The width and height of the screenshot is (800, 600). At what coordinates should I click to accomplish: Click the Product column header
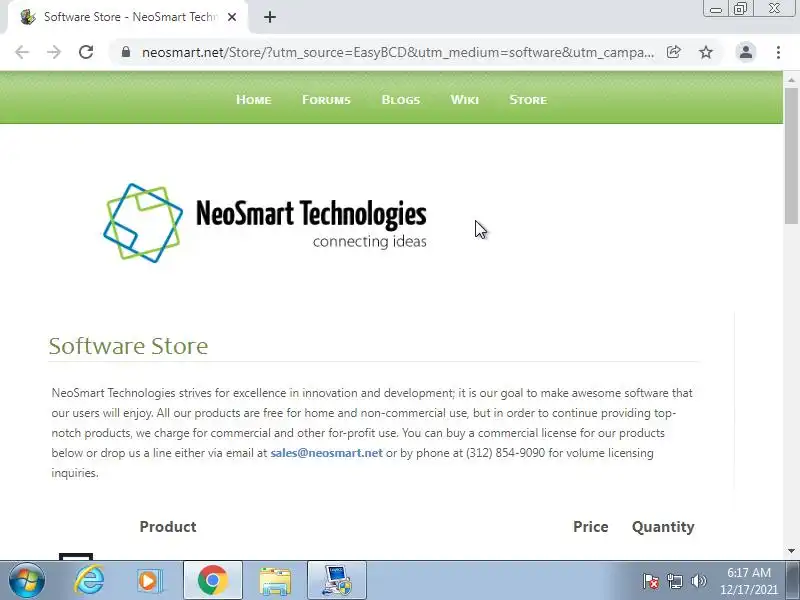click(168, 527)
